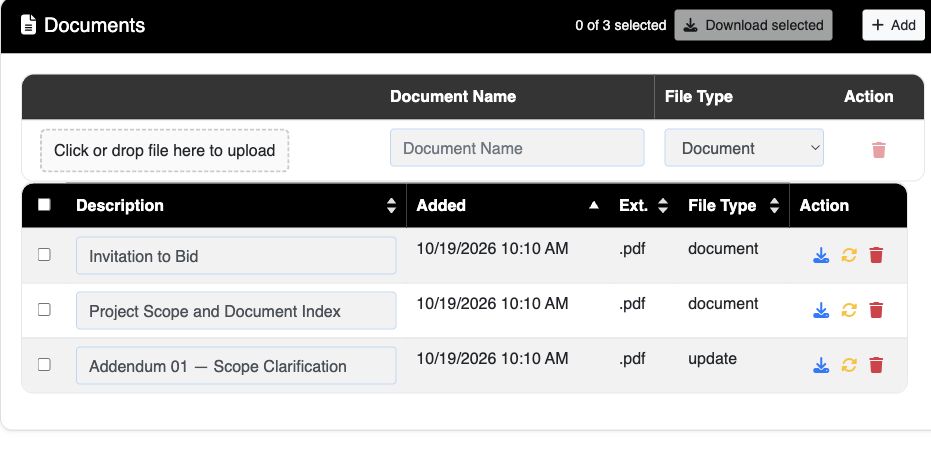This screenshot has height=452, width=931.
Task: Click the 0 of 3 selected text
Action: click(x=620, y=26)
